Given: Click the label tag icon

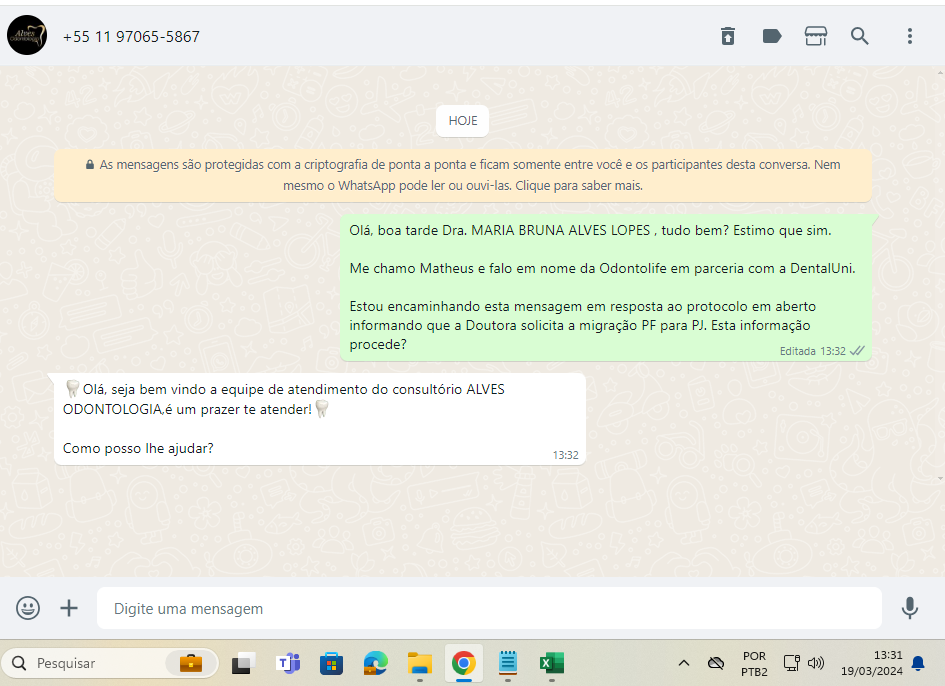Looking at the screenshot, I should 771,36.
